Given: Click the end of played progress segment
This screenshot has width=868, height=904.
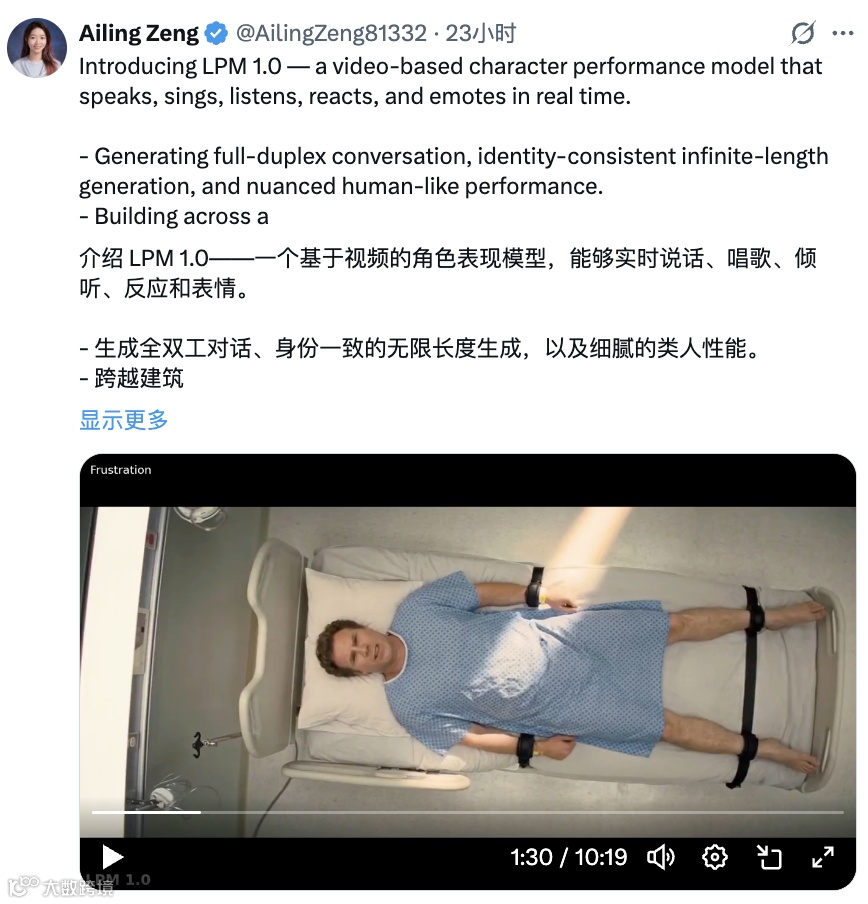Looking at the screenshot, I should pyautogui.click(x=201, y=812).
